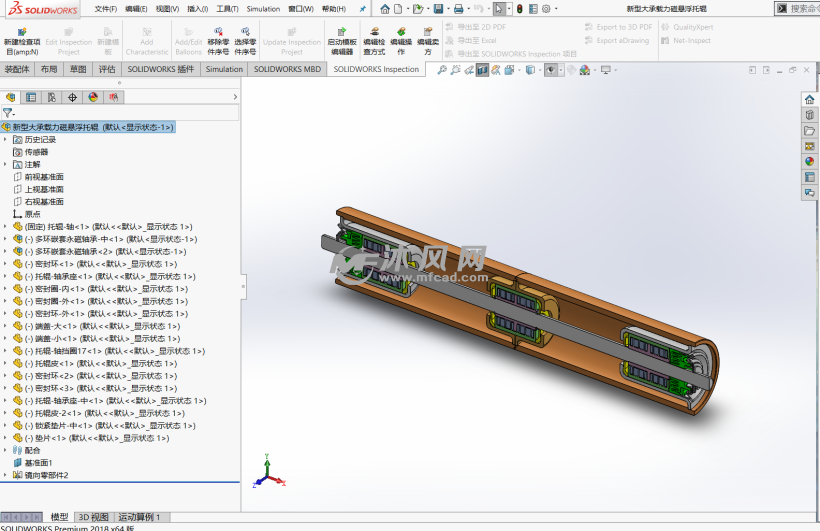Open the DisplayManager color ball tab

[x=93, y=97]
